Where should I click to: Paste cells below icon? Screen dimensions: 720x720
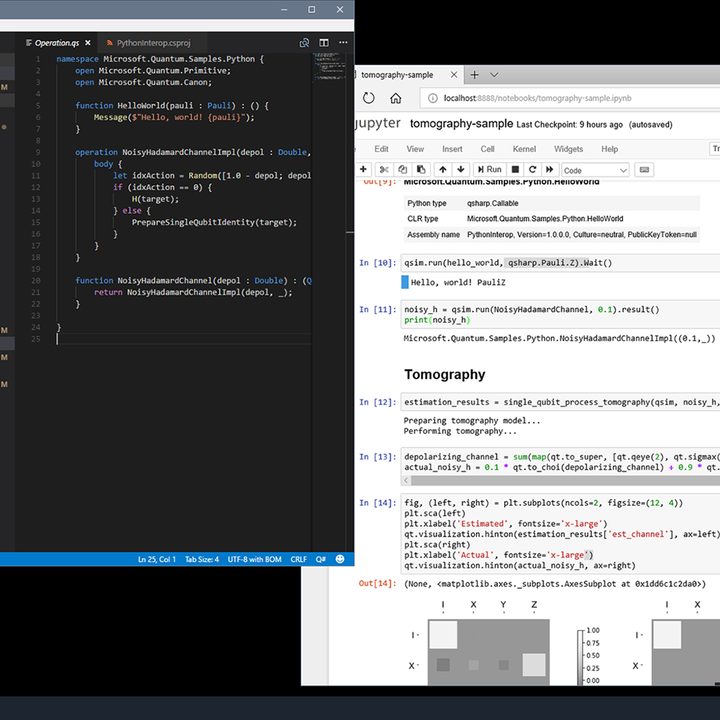pyautogui.click(x=421, y=169)
